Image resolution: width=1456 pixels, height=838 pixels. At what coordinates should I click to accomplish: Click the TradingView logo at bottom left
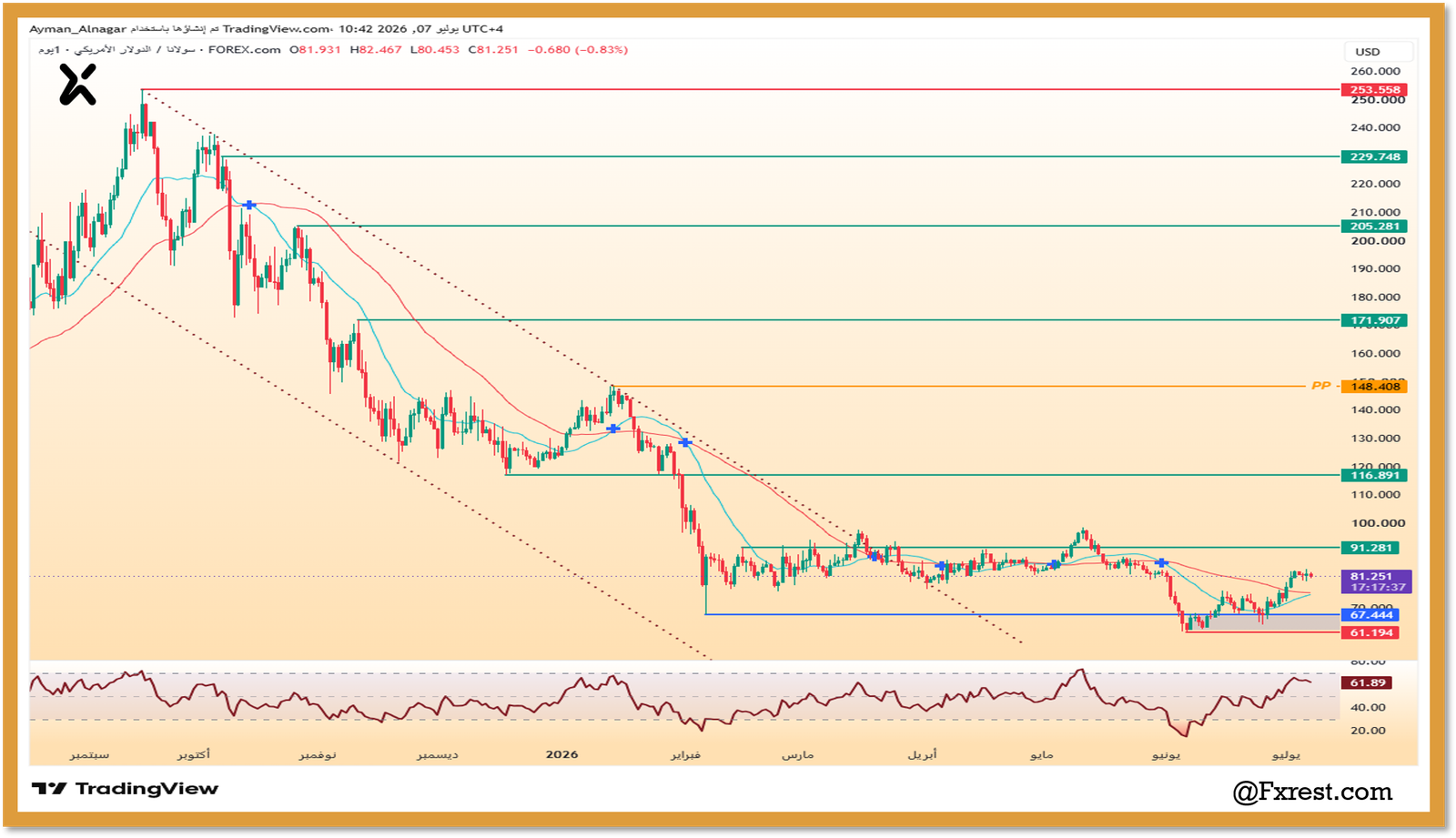125,789
